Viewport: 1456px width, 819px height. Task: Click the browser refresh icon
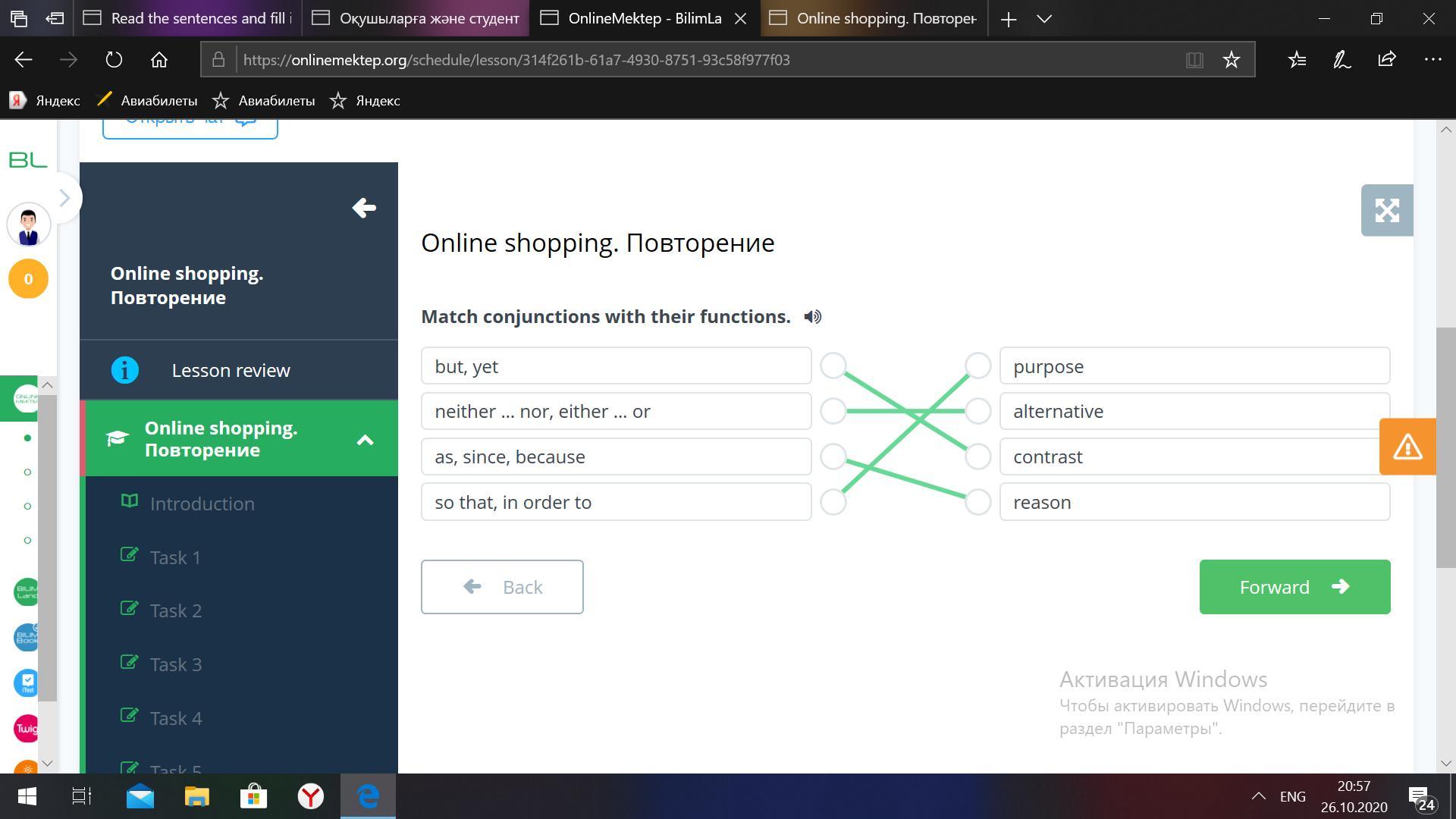[114, 60]
